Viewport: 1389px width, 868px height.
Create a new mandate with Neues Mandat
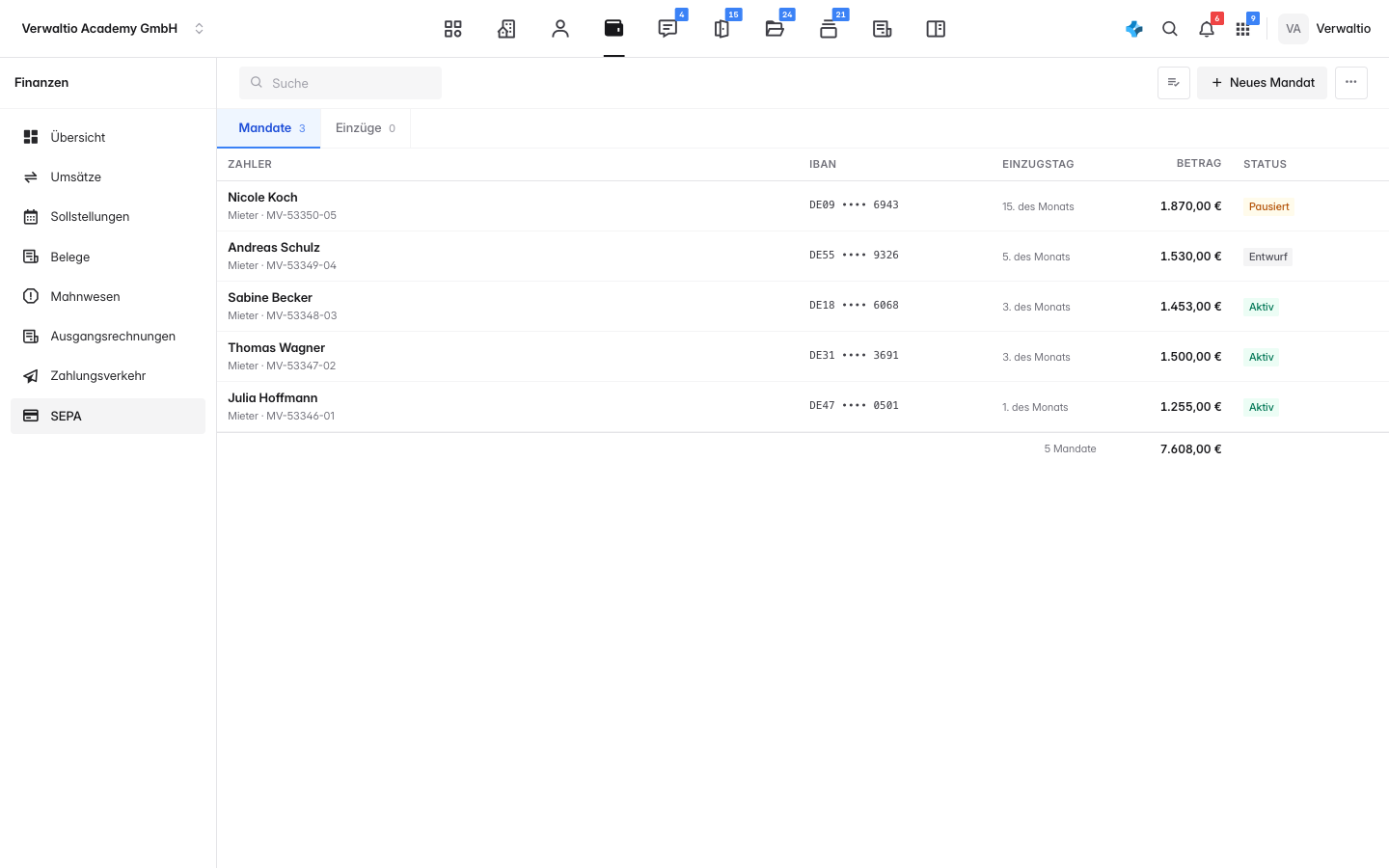(1263, 83)
